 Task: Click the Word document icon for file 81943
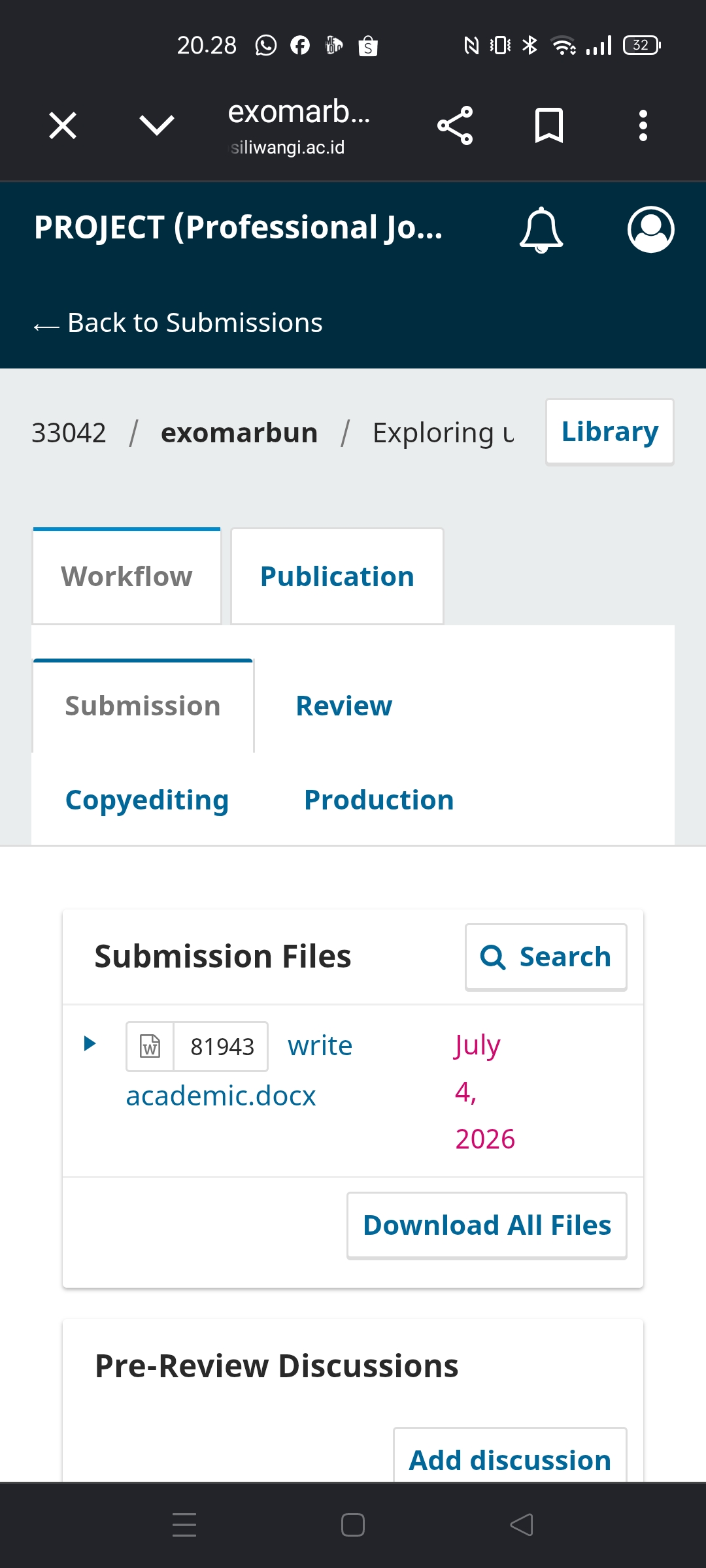point(150,1047)
